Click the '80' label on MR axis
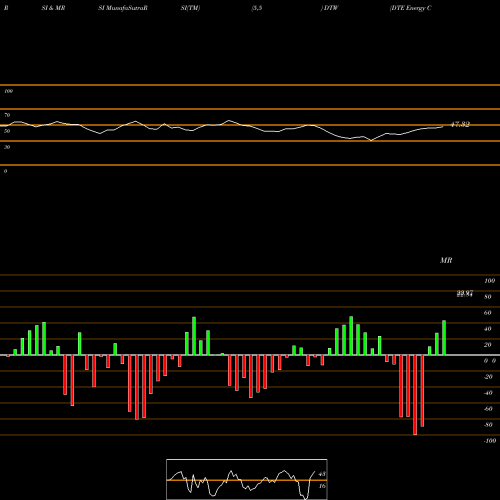Viewport: 500px width, 500px height. (487, 297)
